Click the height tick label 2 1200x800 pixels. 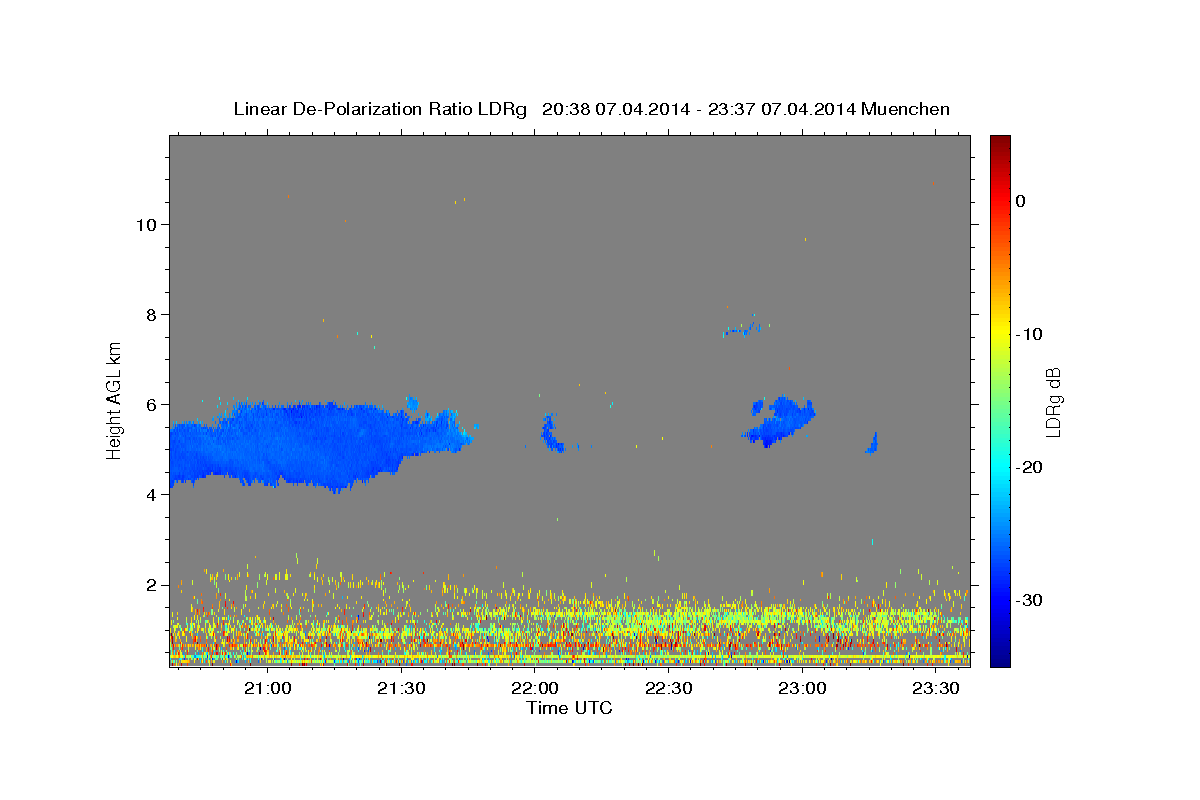[x=152, y=584]
